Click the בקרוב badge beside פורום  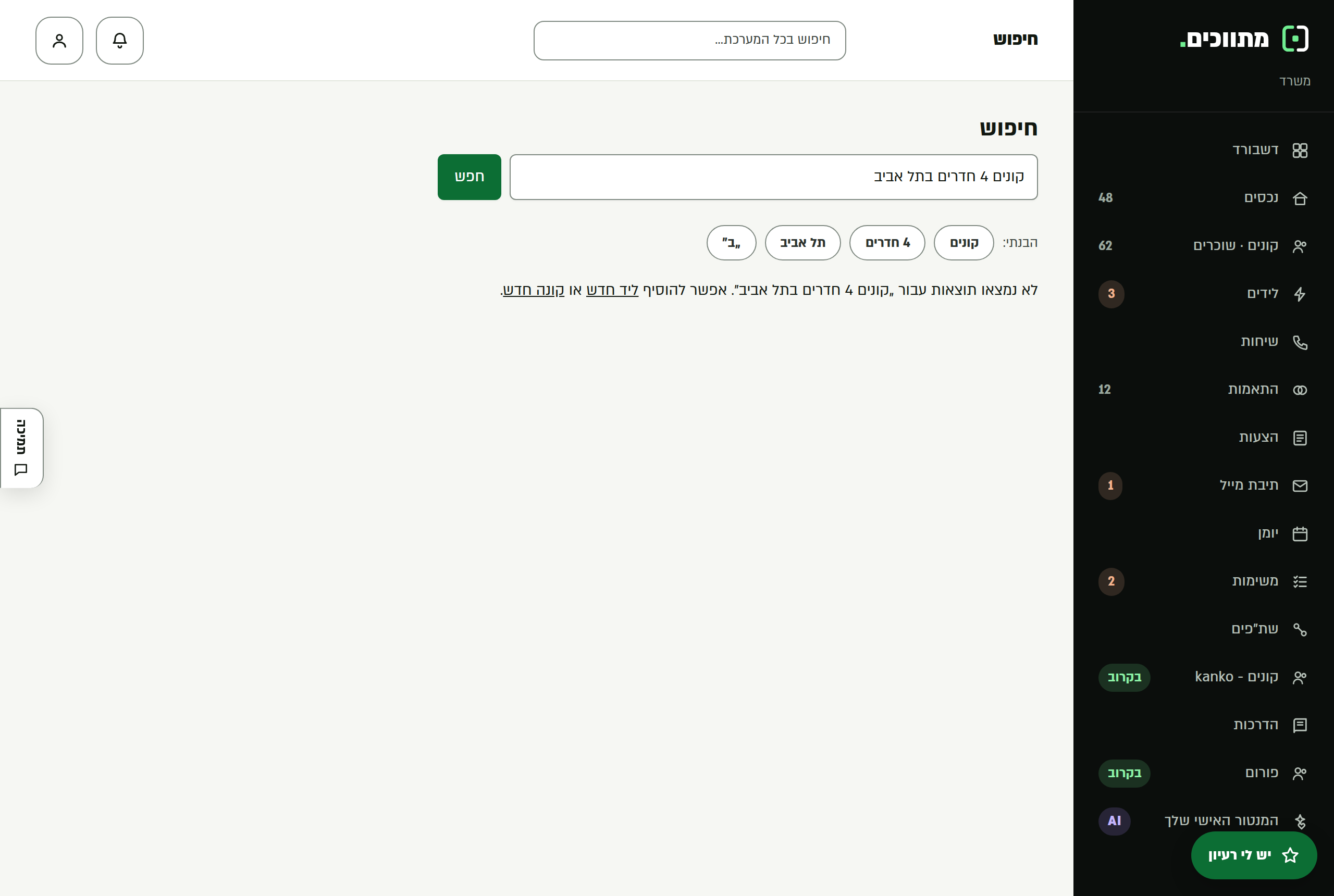coord(1124,773)
